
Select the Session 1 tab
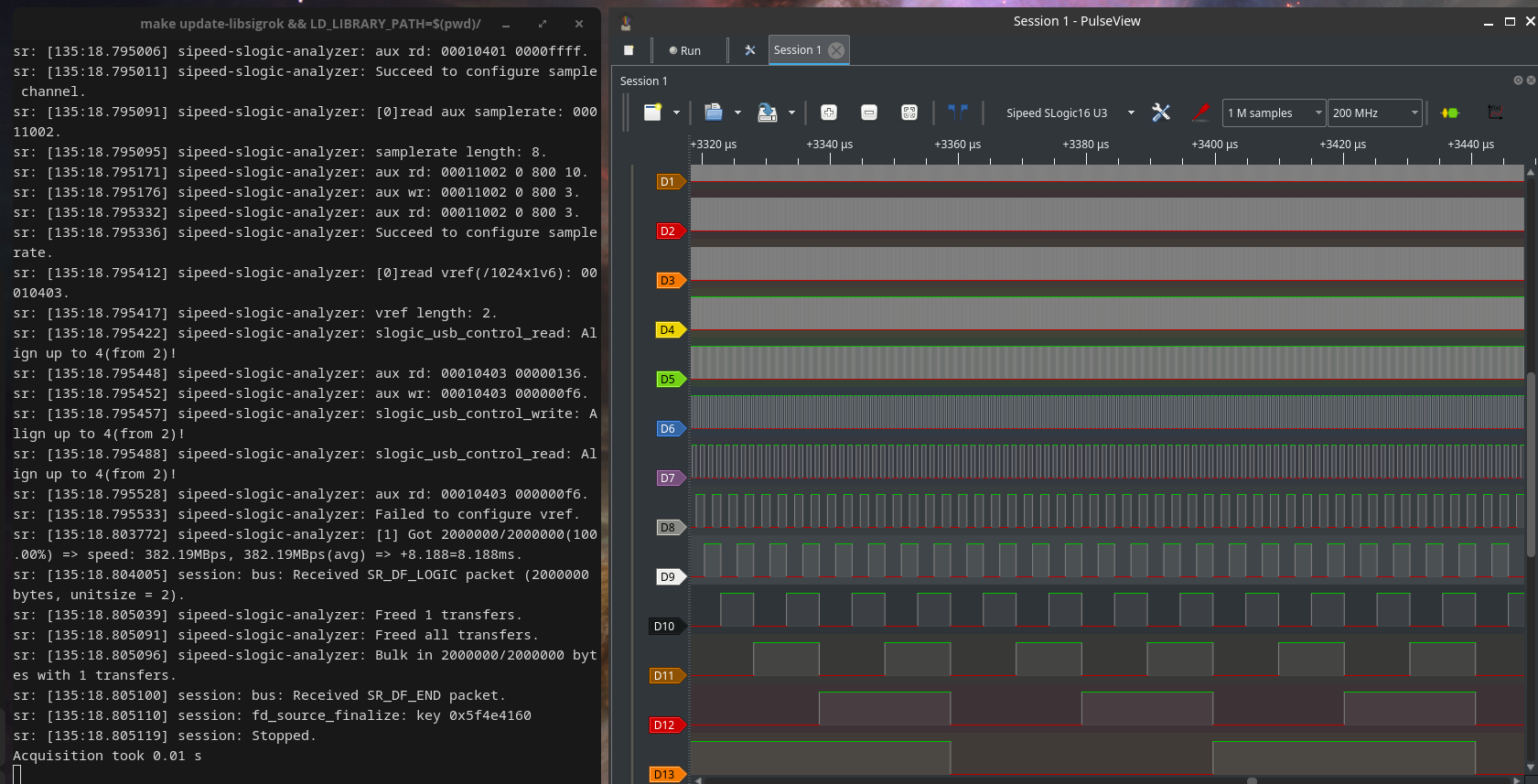pyautogui.click(x=797, y=50)
